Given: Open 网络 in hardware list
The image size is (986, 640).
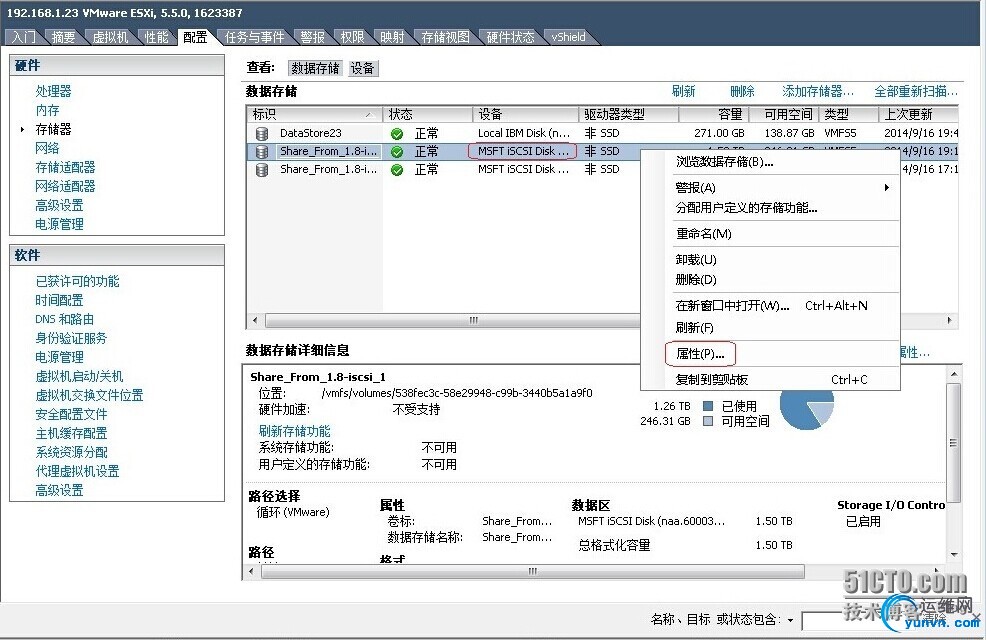Looking at the screenshot, I should [47, 148].
